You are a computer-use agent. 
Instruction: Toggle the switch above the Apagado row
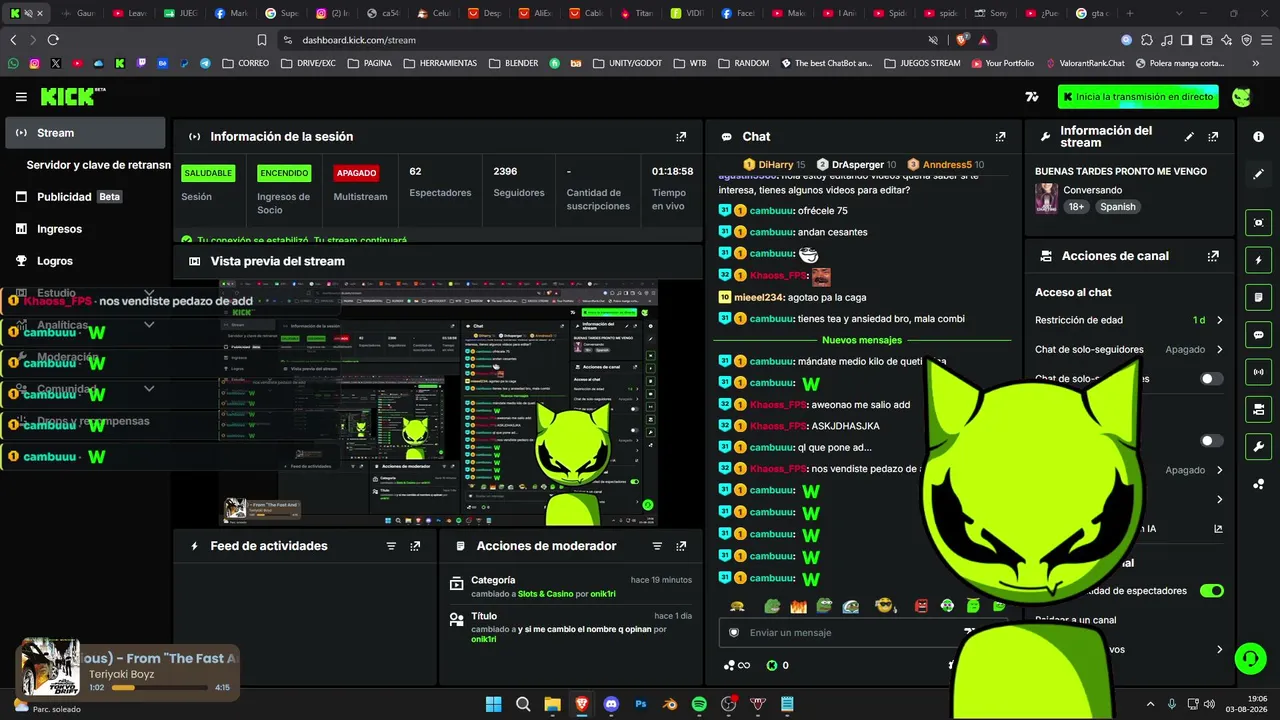pos(1211,441)
